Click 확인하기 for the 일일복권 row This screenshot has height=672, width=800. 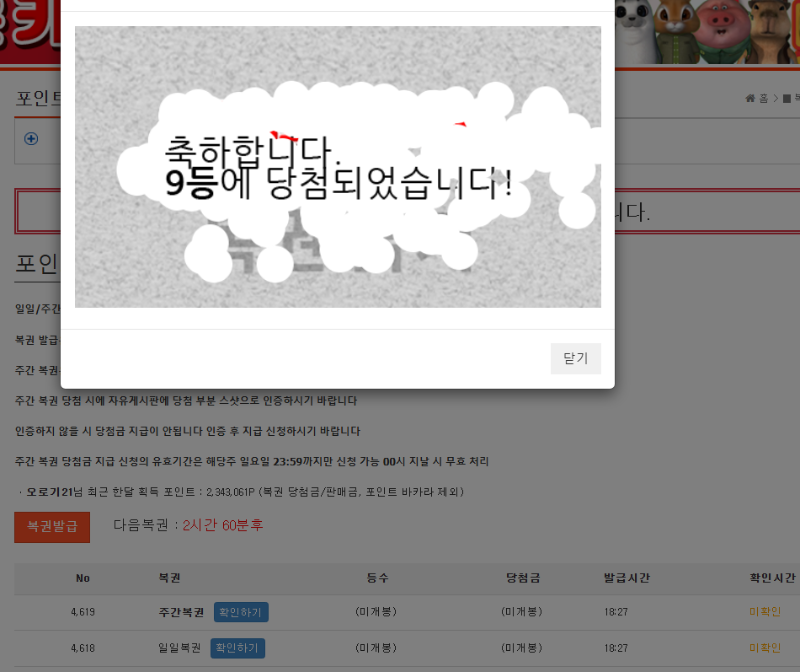coord(238,648)
